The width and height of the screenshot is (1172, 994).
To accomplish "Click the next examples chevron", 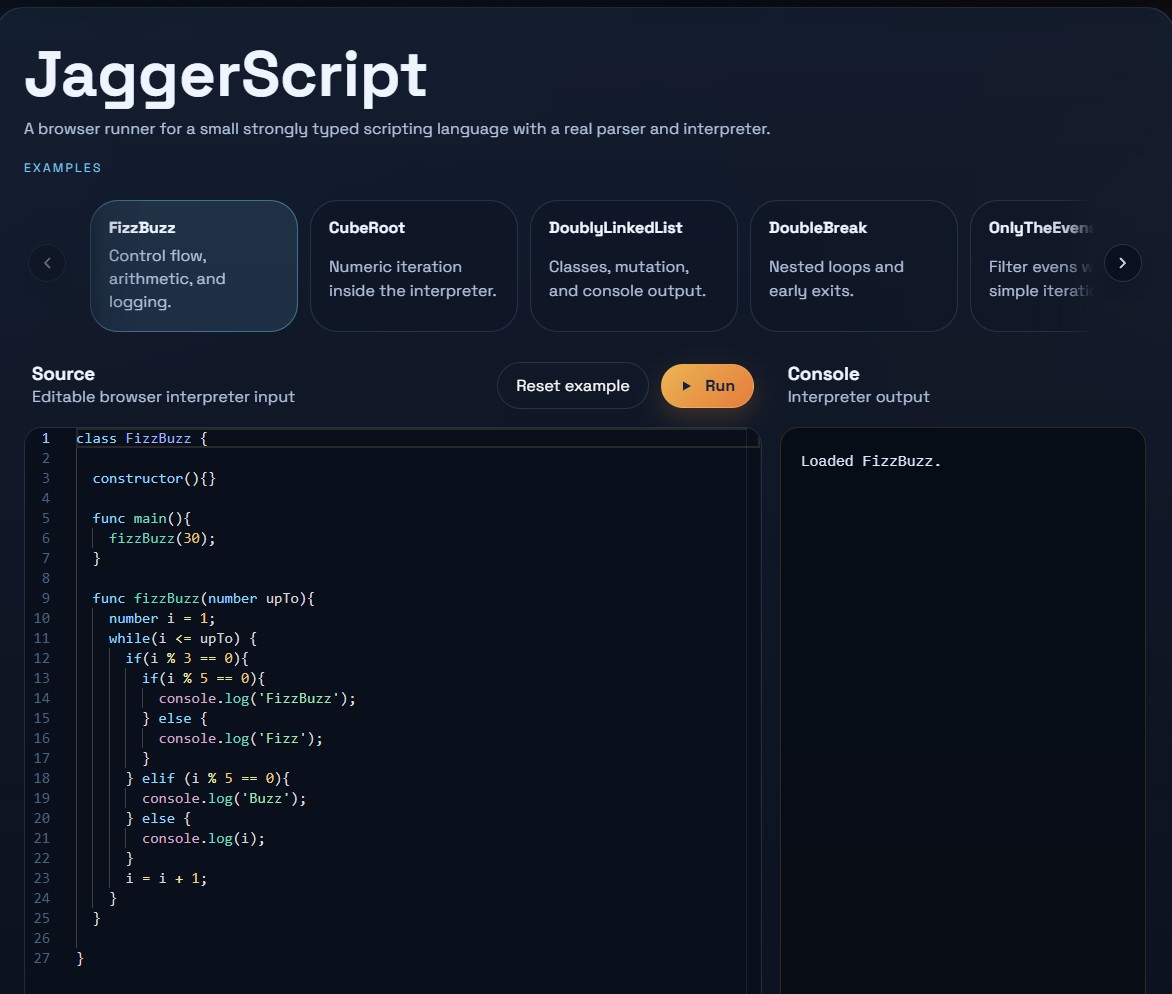I will point(1122,263).
